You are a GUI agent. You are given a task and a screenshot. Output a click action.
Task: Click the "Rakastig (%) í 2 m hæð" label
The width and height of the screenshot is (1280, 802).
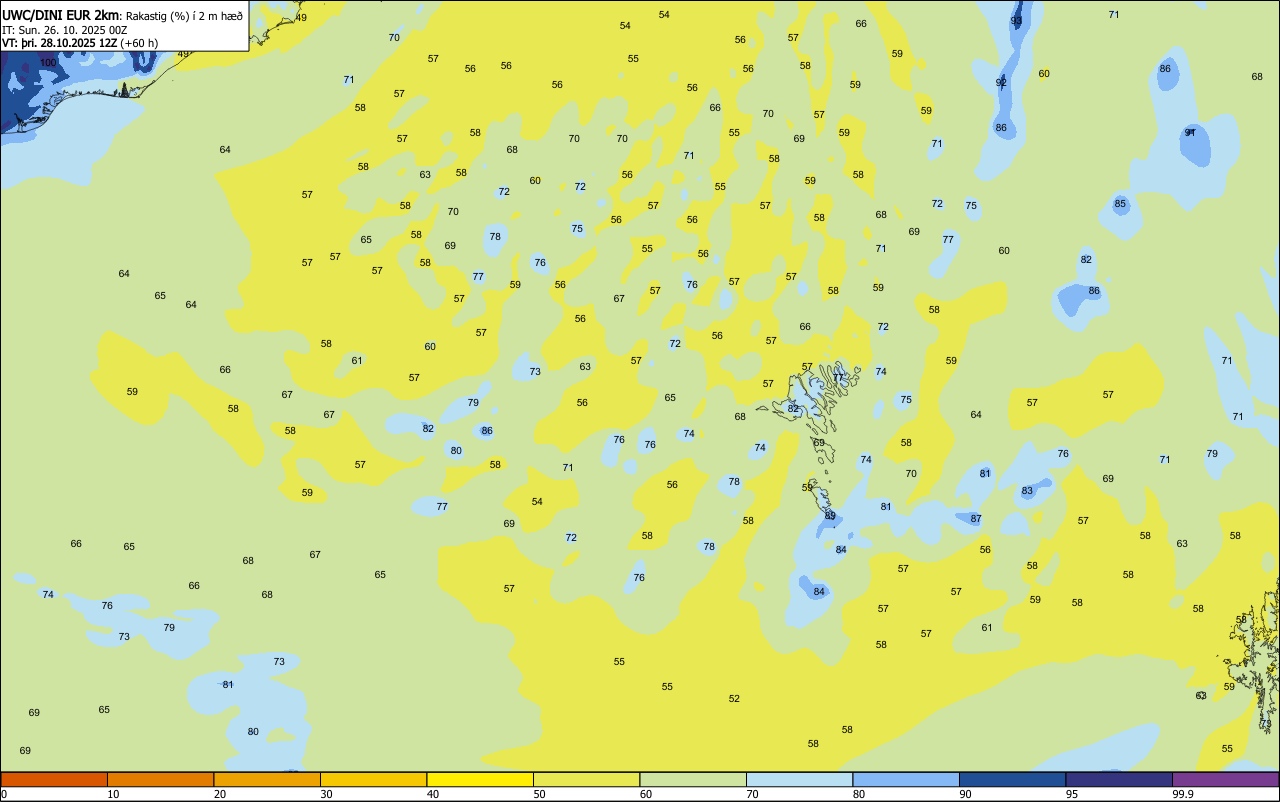click(x=184, y=16)
